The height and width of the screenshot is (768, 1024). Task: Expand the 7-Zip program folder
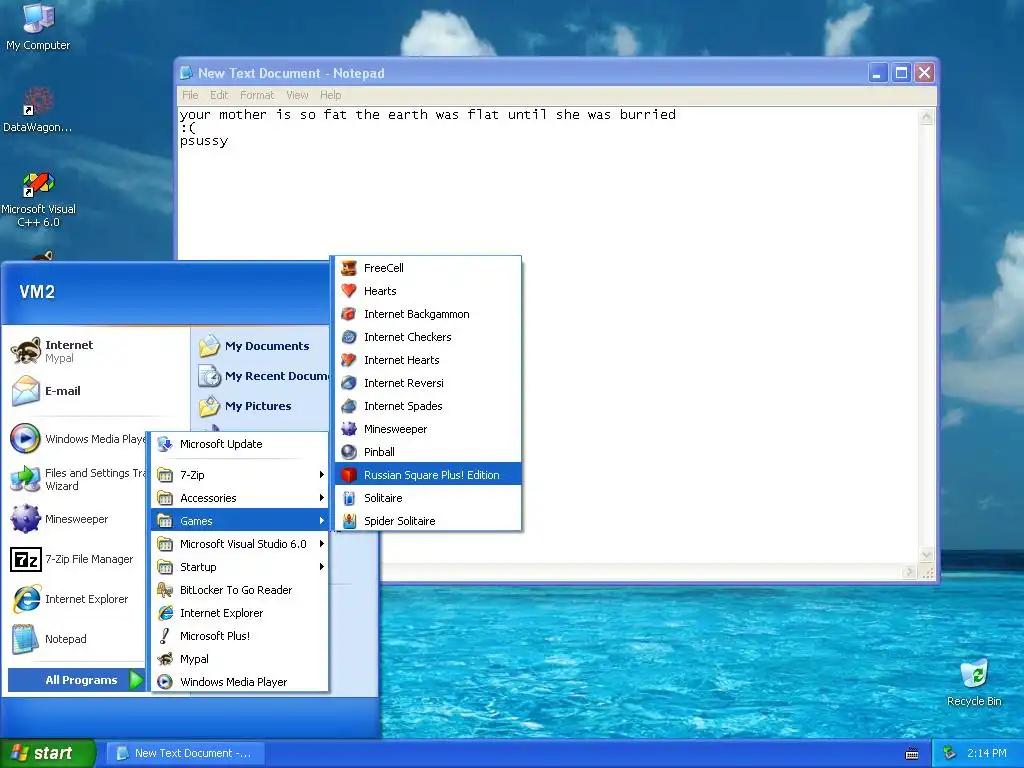coord(240,475)
